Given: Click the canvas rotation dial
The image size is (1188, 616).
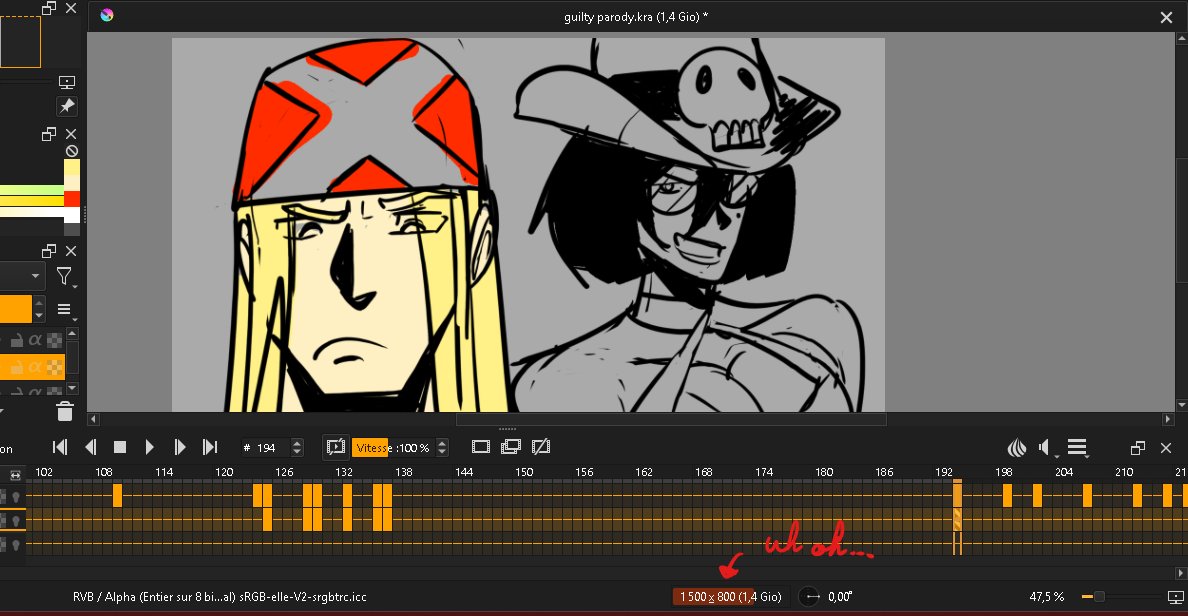Looking at the screenshot, I should tap(810, 597).
